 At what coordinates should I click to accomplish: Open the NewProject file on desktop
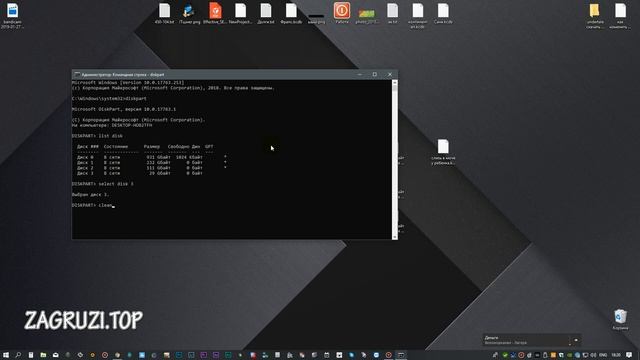240,13
